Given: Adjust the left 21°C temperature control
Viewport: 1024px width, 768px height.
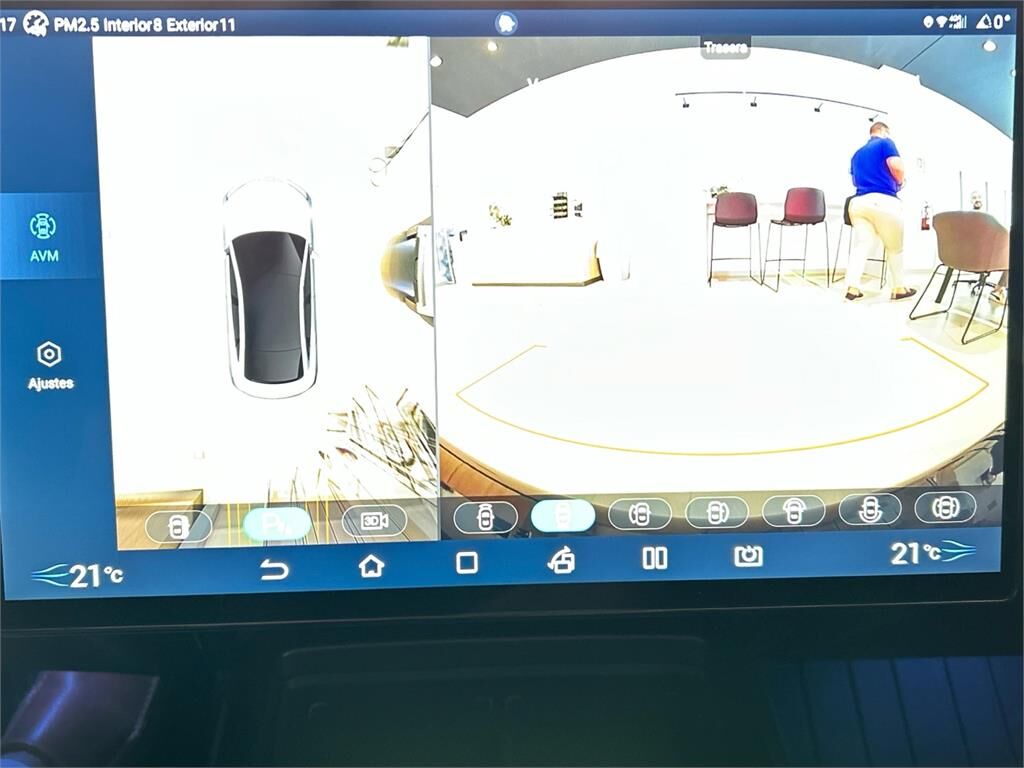Looking at the screenshot, I should click(78, 576).
